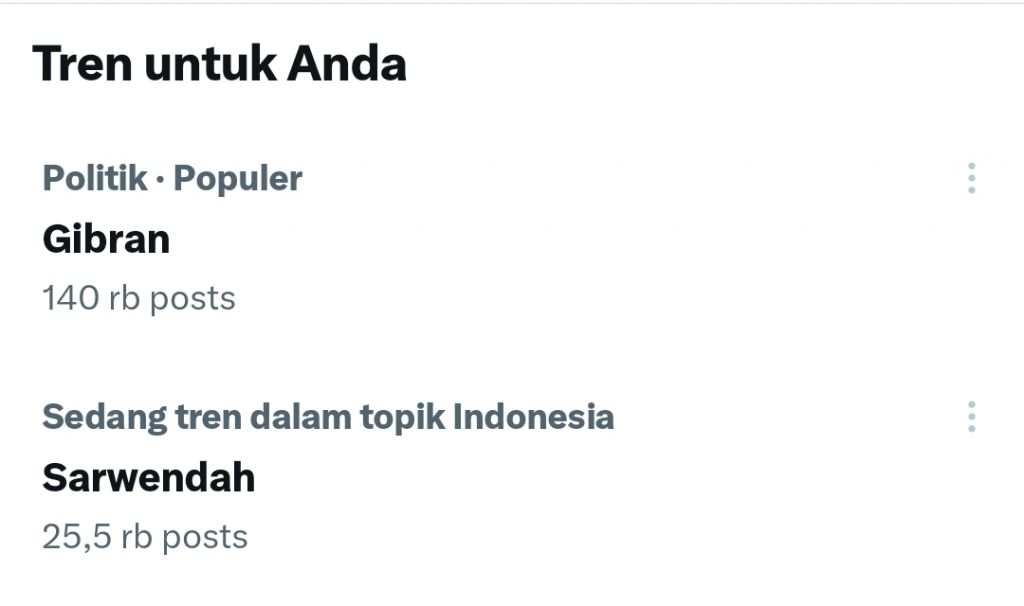Image resolution: width=1024 pixels, height=606 pixels.
Task: Click "Sedang tren dalam topik Indonesia" label
Action: coord(328,416)
